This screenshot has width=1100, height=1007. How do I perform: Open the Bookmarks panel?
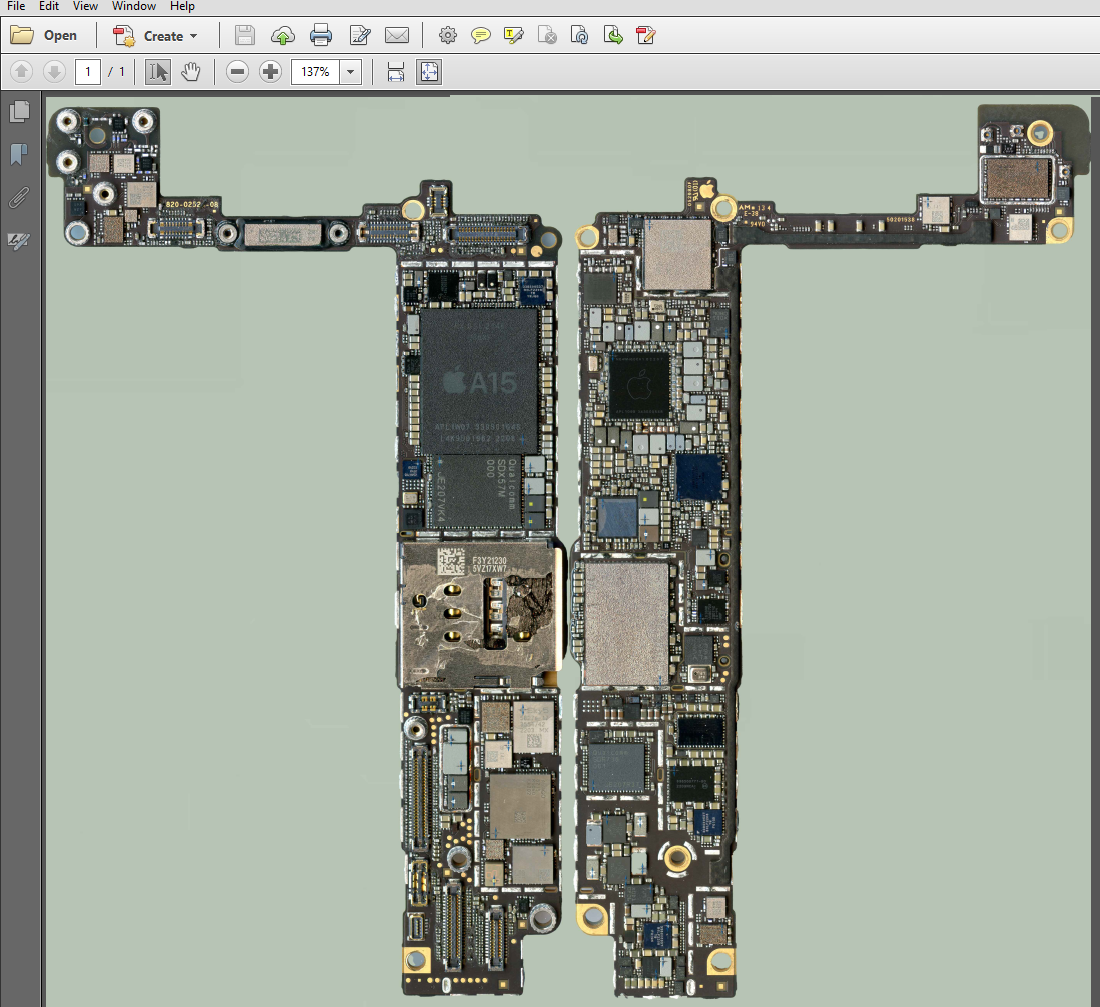(19, 154)
